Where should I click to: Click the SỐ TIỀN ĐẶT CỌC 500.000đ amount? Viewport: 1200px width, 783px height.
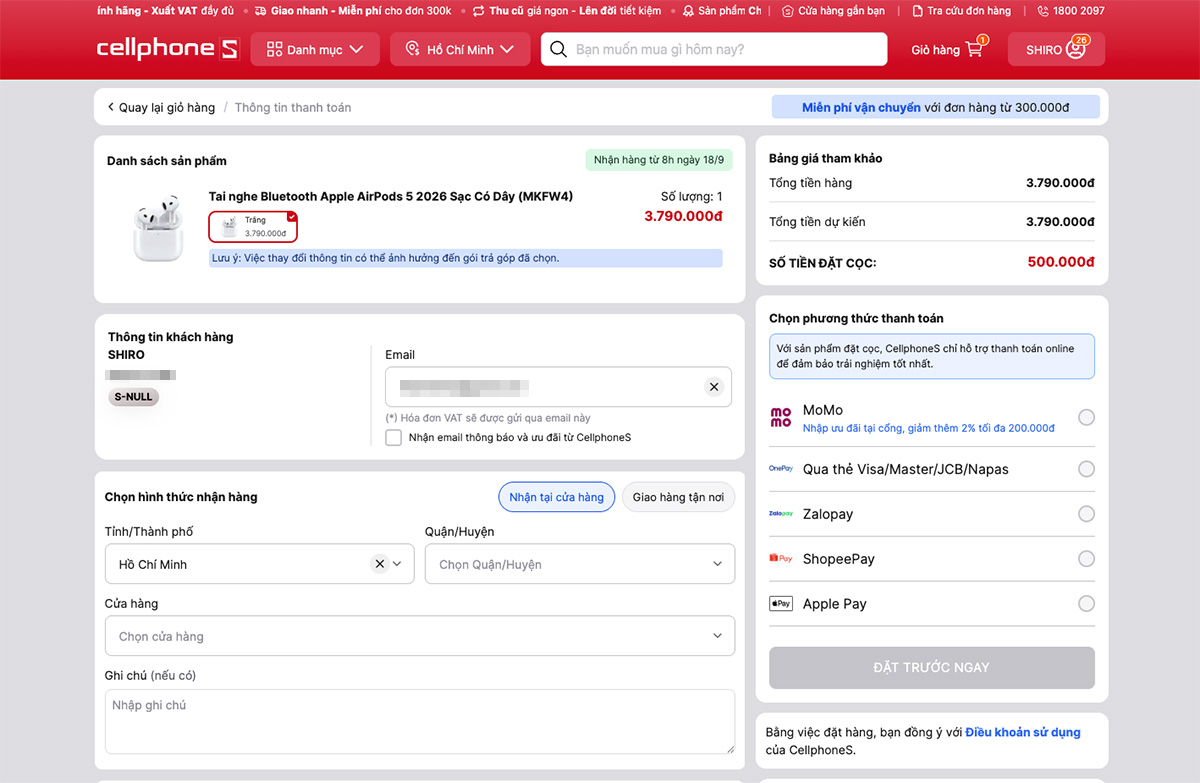pyautogui.click(x=1061, y=262)
